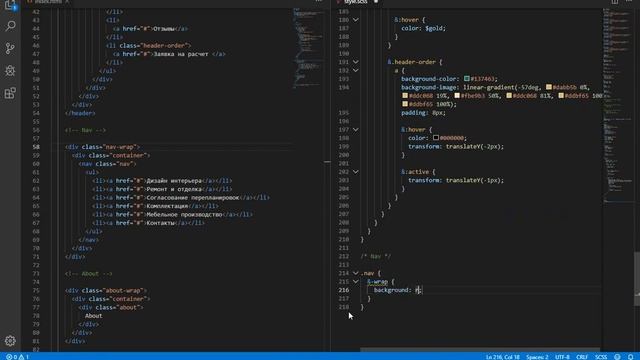Click 'Дизайн интерьера' nav item text
The width and height of the screenshot is (640, 360).
(174, 180)
